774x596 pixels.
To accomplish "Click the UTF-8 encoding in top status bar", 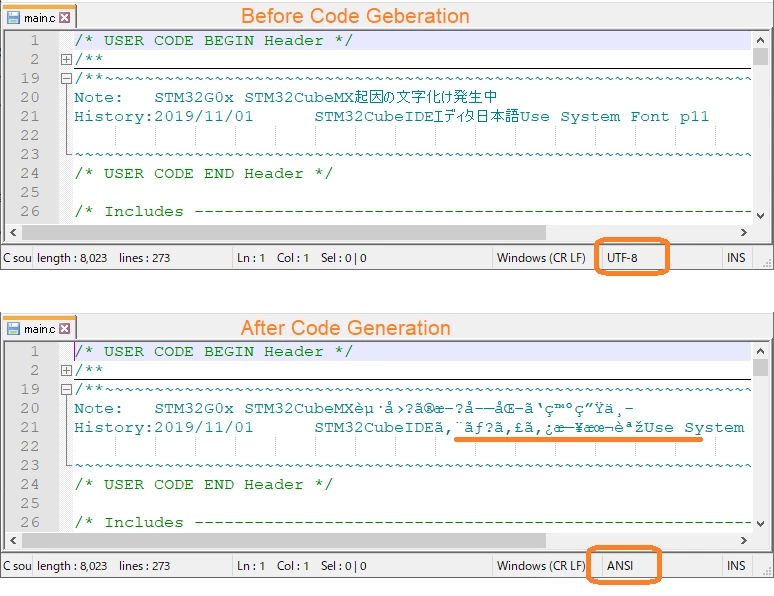I will [x=622, y=258].
